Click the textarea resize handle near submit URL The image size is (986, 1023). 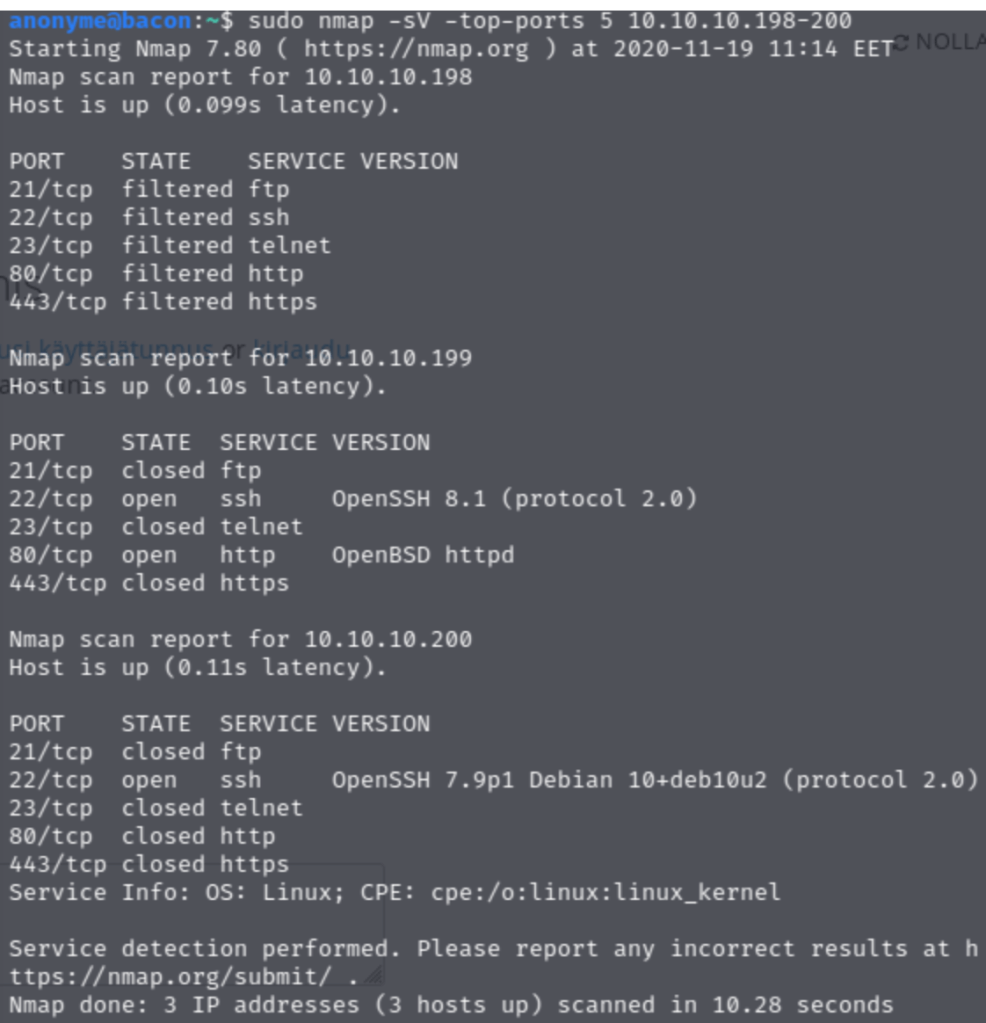click(374, 977)
